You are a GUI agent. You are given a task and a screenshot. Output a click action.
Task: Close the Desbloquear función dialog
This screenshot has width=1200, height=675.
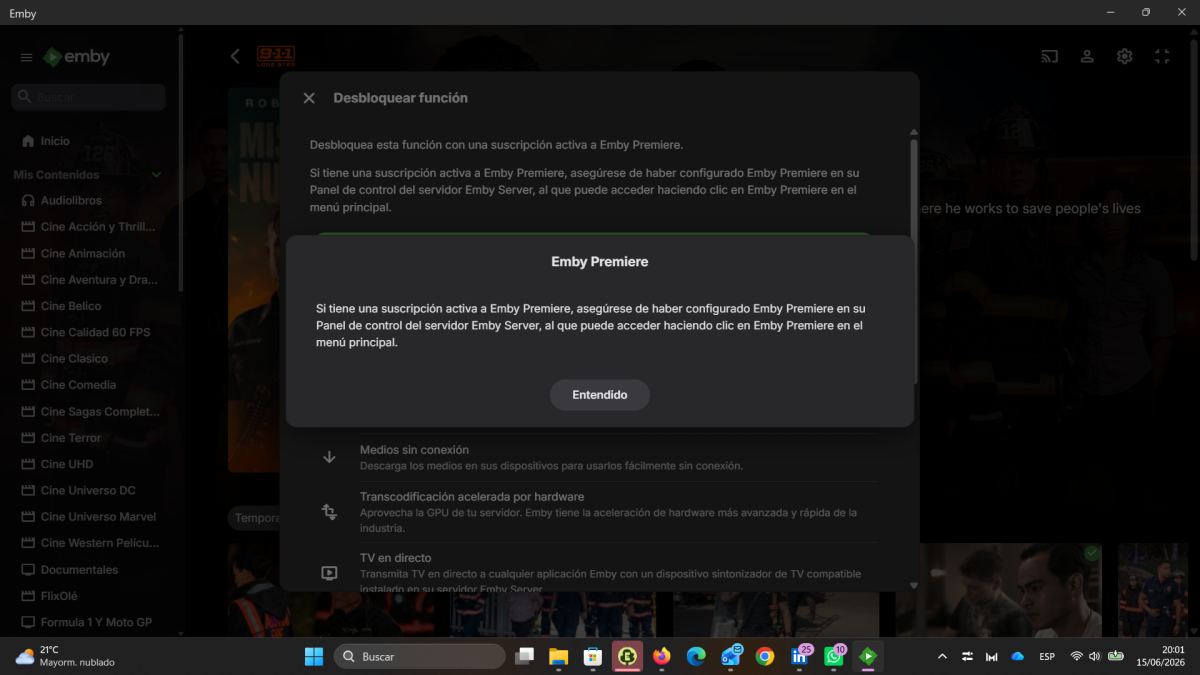click(x=309, y=98)
